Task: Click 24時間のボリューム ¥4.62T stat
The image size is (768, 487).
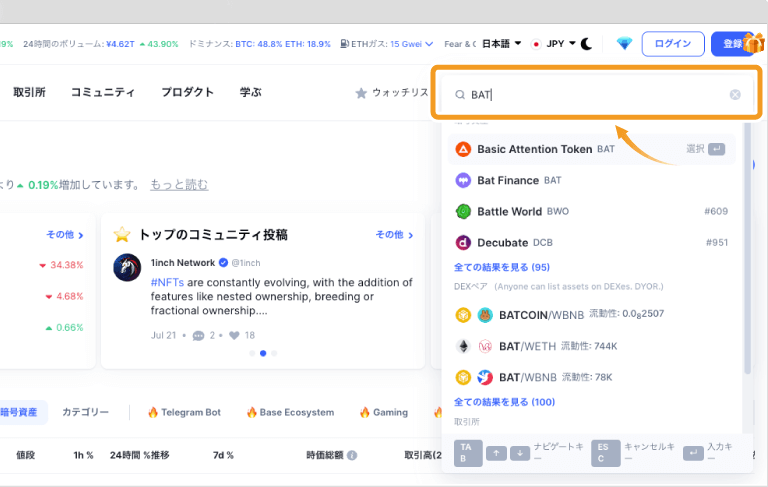Action: click(100, 44)
